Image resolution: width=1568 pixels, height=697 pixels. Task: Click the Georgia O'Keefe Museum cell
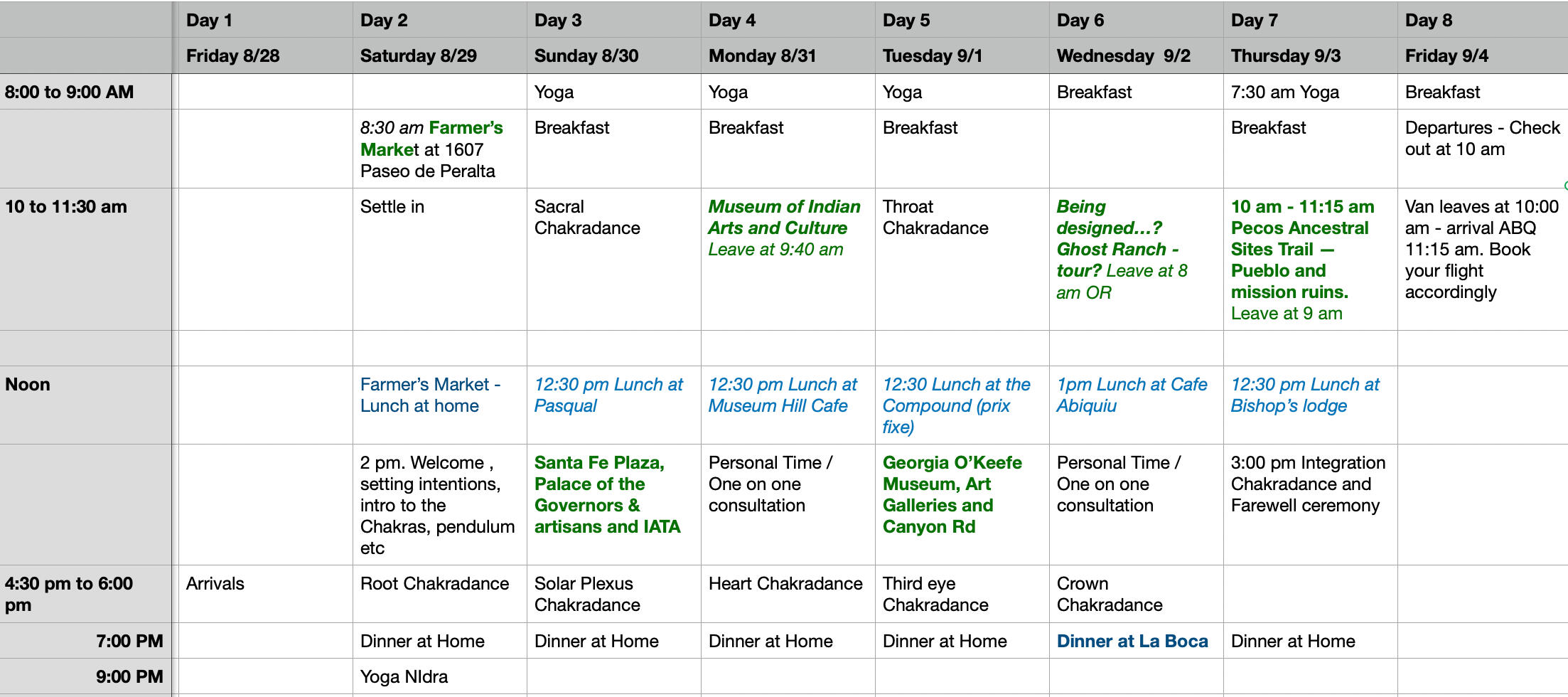pyautogui.click(x=962, y=504)
